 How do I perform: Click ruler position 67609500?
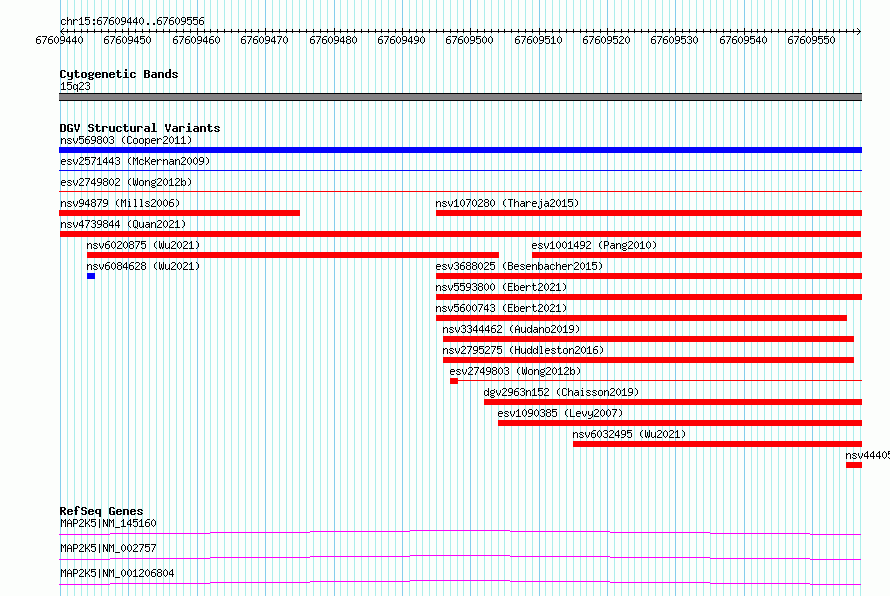click(469, 40)
